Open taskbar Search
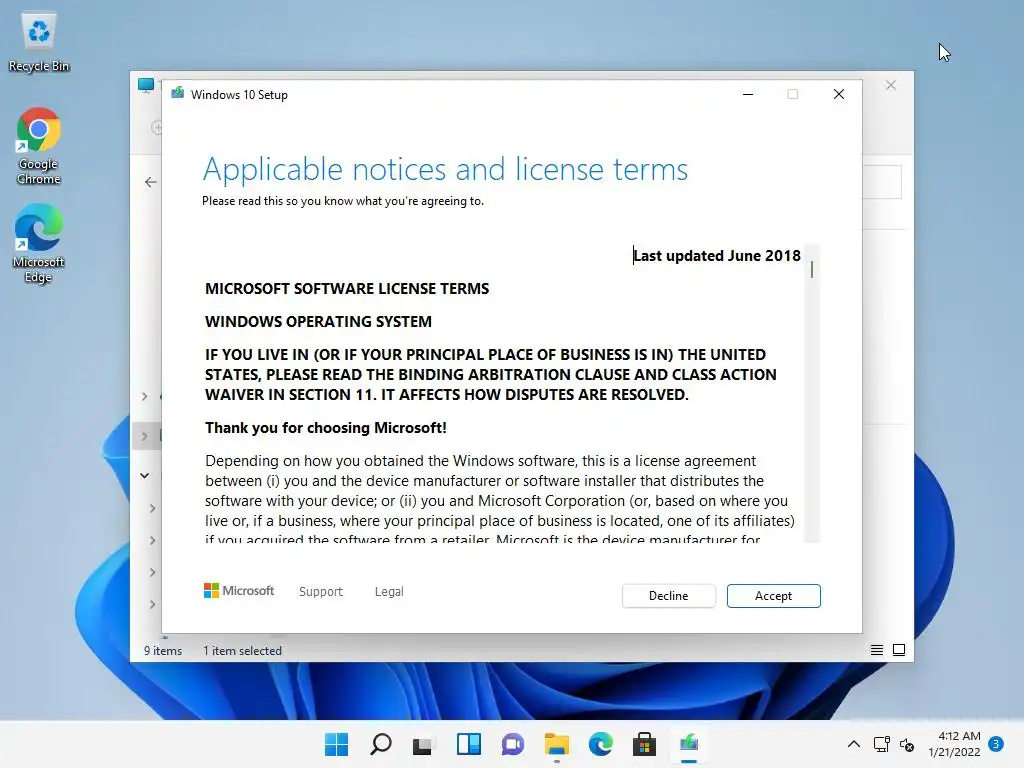 pyautogui.click(x=381, y=744)
